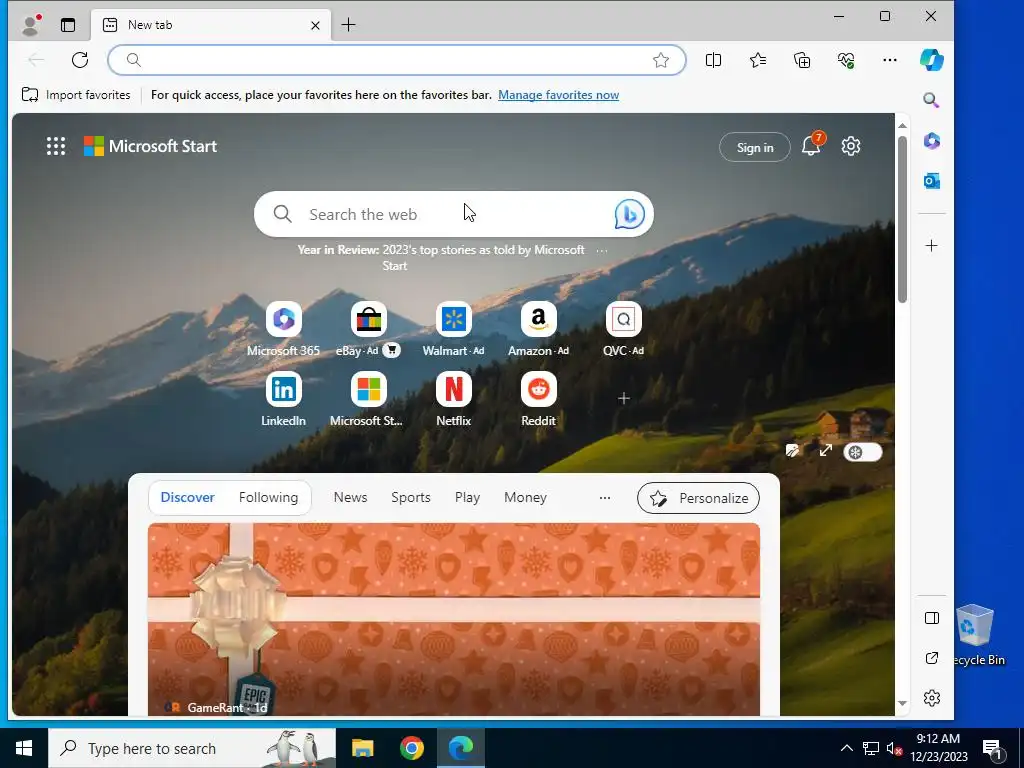Focus the Edge address bar
The image size is (1024, 768).
coord(396,60)
